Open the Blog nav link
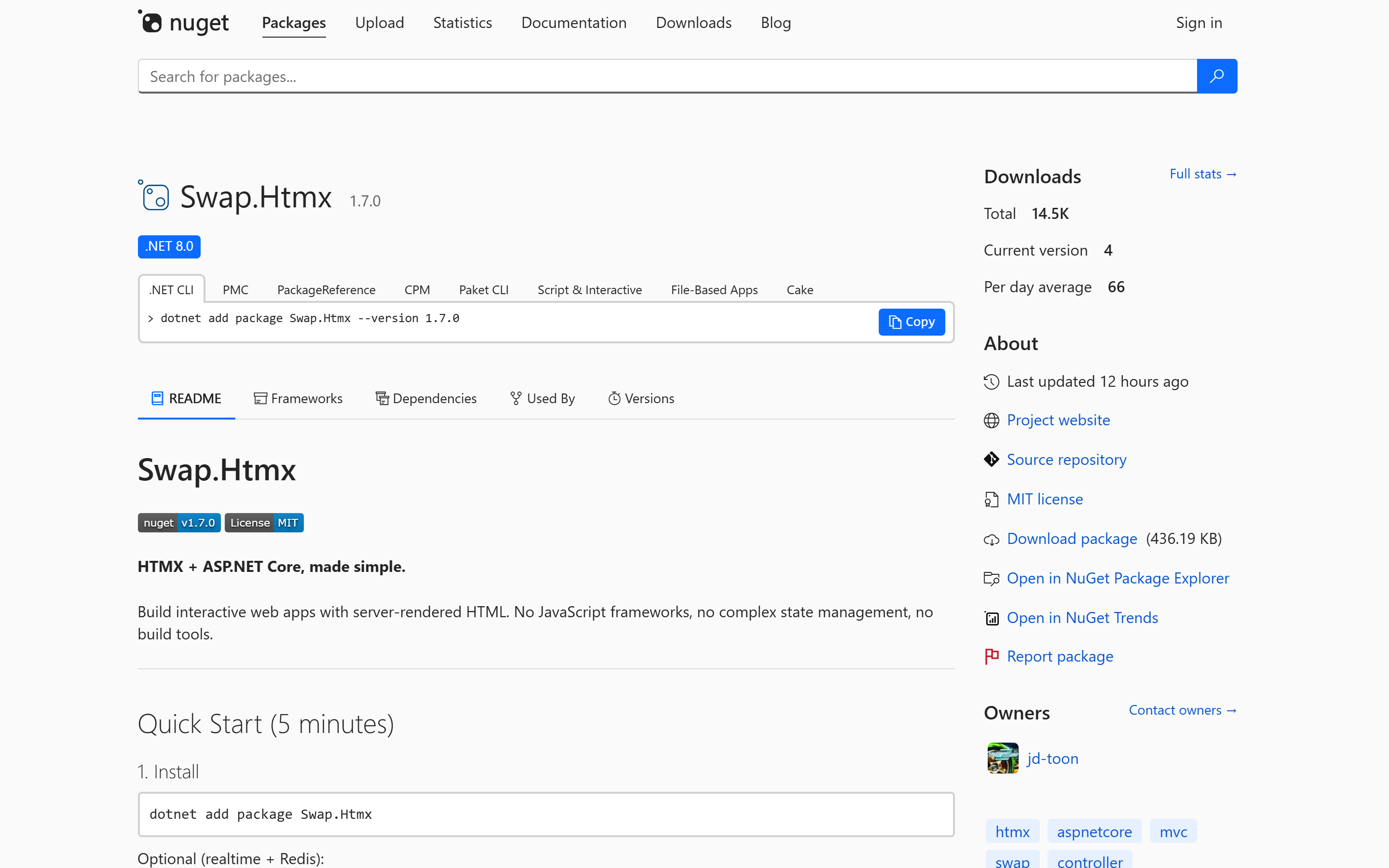 click(776, 23)
